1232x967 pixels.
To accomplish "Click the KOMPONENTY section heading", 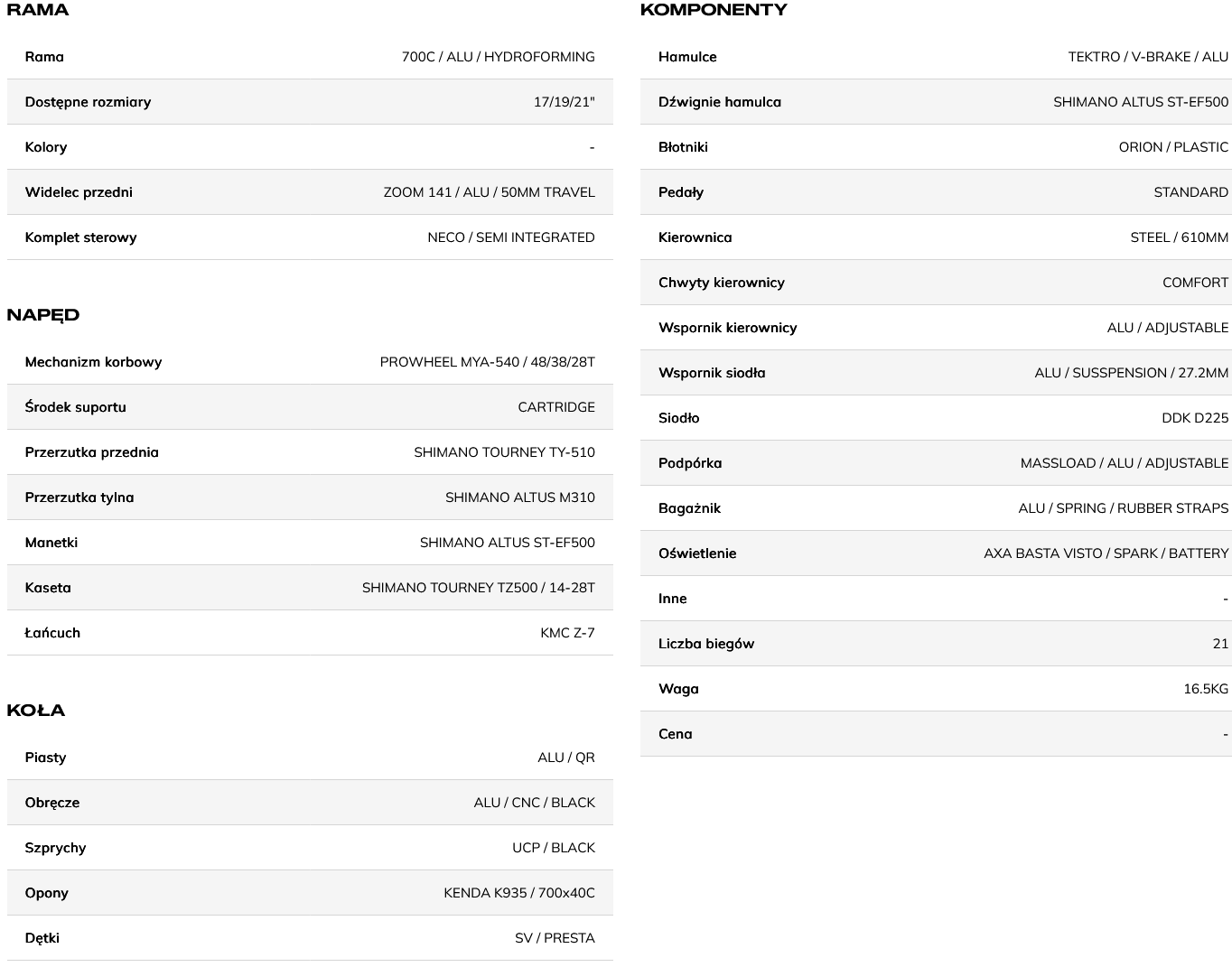I will point(714,10).
